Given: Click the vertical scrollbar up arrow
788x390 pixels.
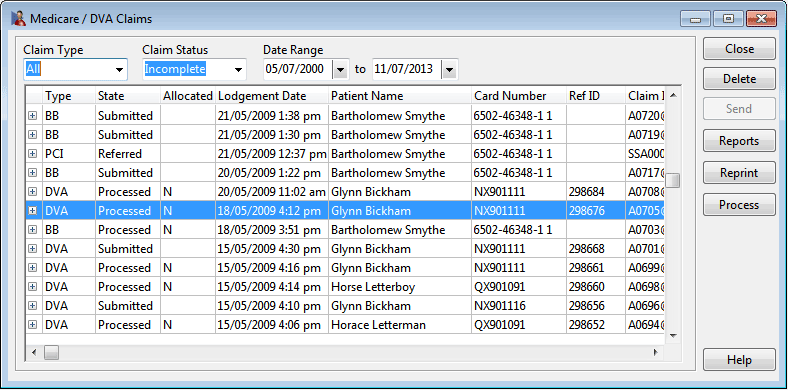Looking at the screenshot, I should (x=673, y=94).
